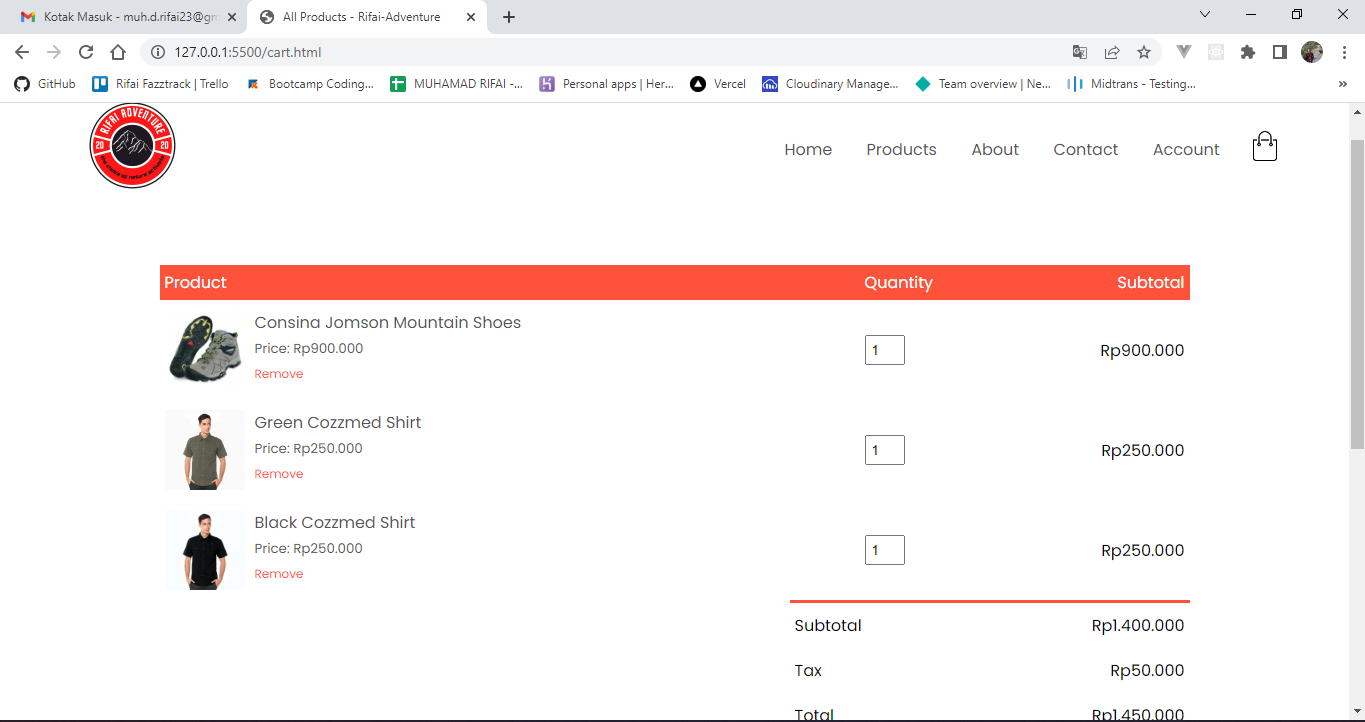Expand the tab search dropdown arrow
Image resolution: width=1365 pixels, height=722 pixels.
(1205, 14)
